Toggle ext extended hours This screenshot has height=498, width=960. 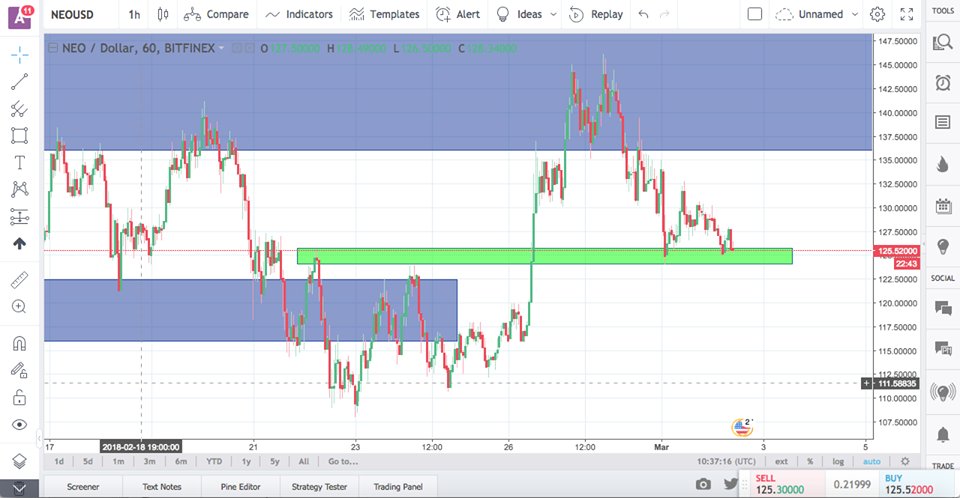click(x=781, y=461)
